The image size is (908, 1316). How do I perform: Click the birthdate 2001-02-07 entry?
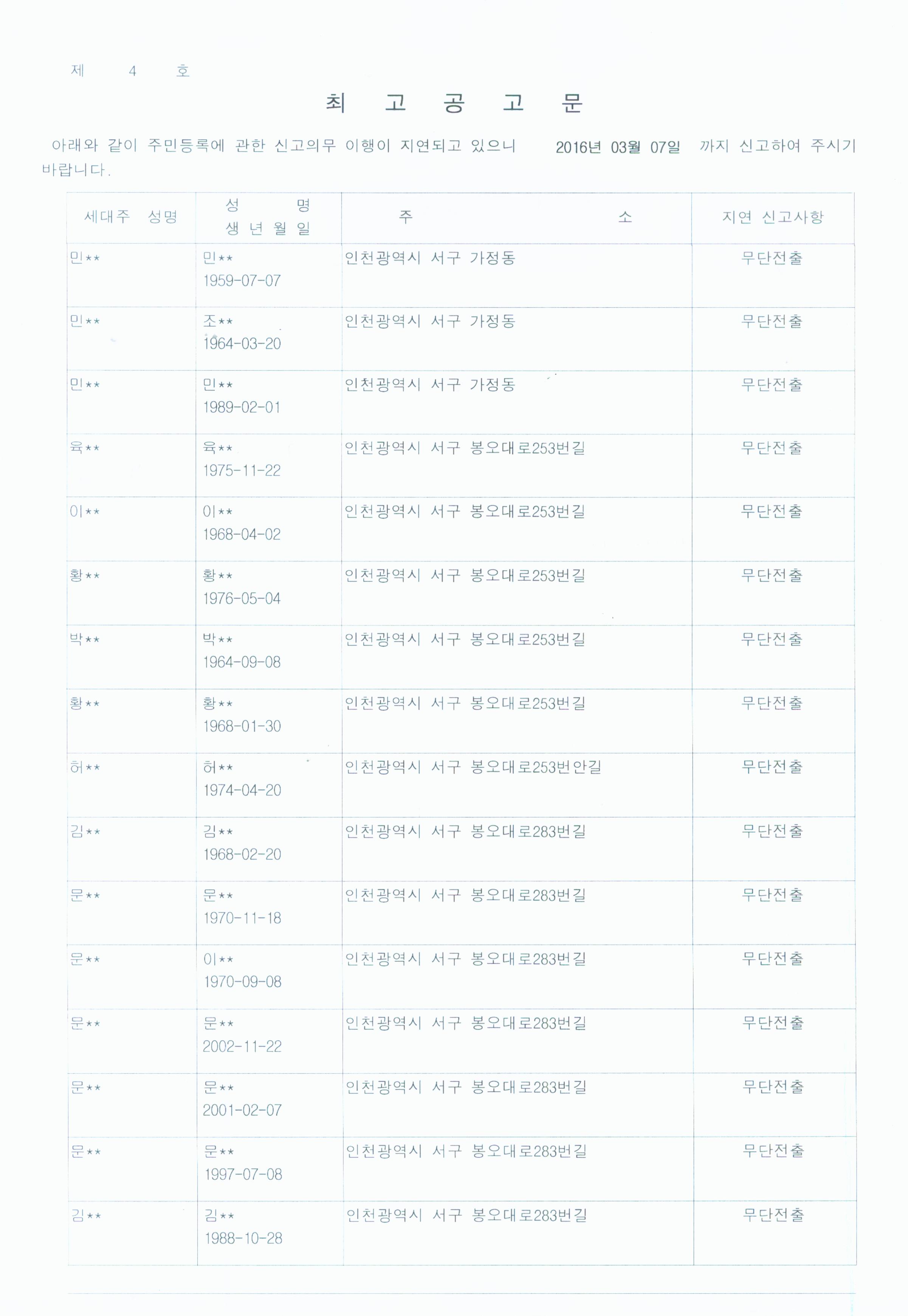pyautogui.click(x=242, y=1110)
